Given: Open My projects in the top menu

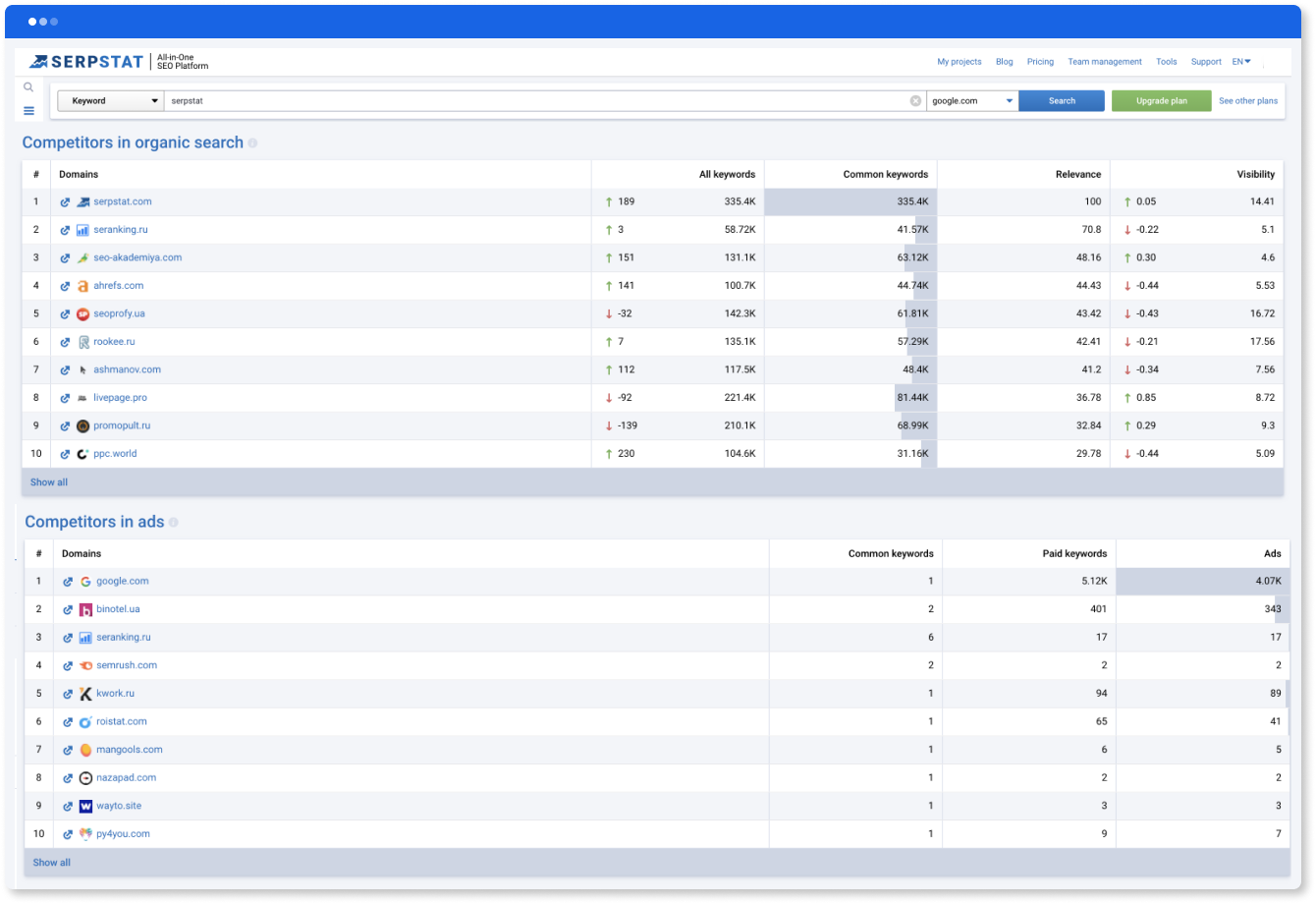Looking at the screenshot, I should [x=960, y=62].
